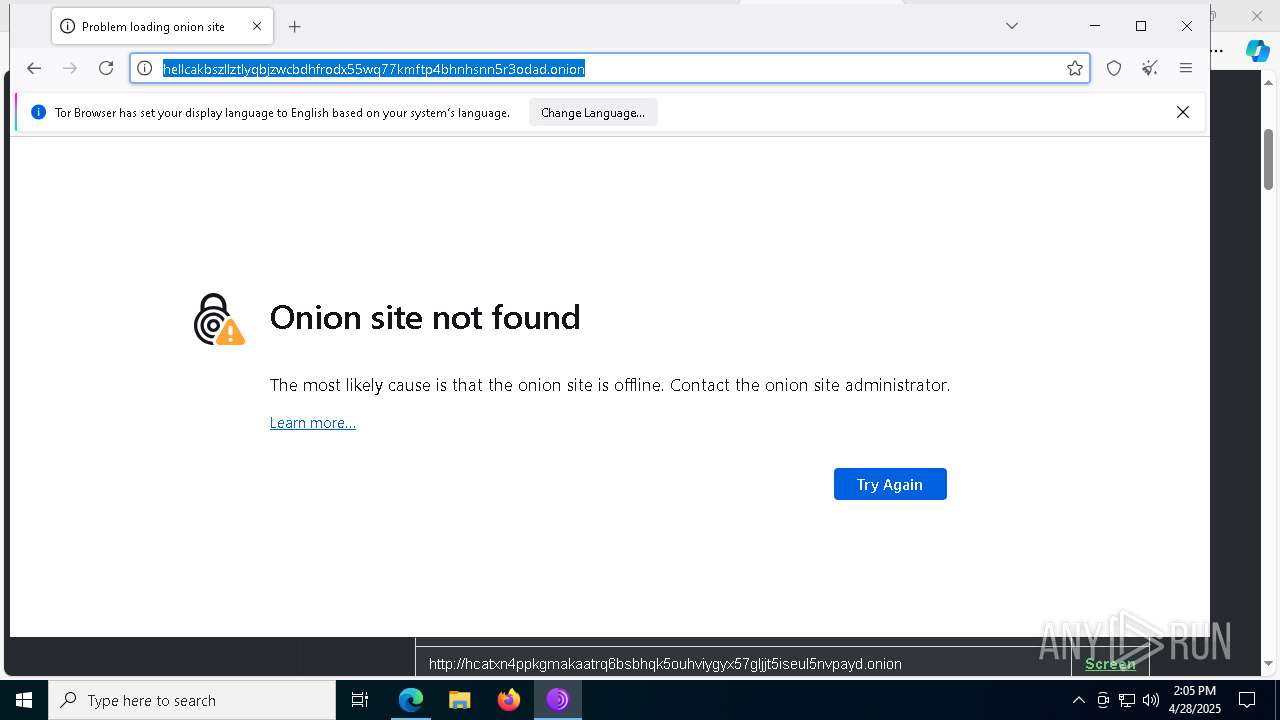Bookmark this page with the star icon
Viewport: 1280px width, 720px height.
tap(1075, 68)
